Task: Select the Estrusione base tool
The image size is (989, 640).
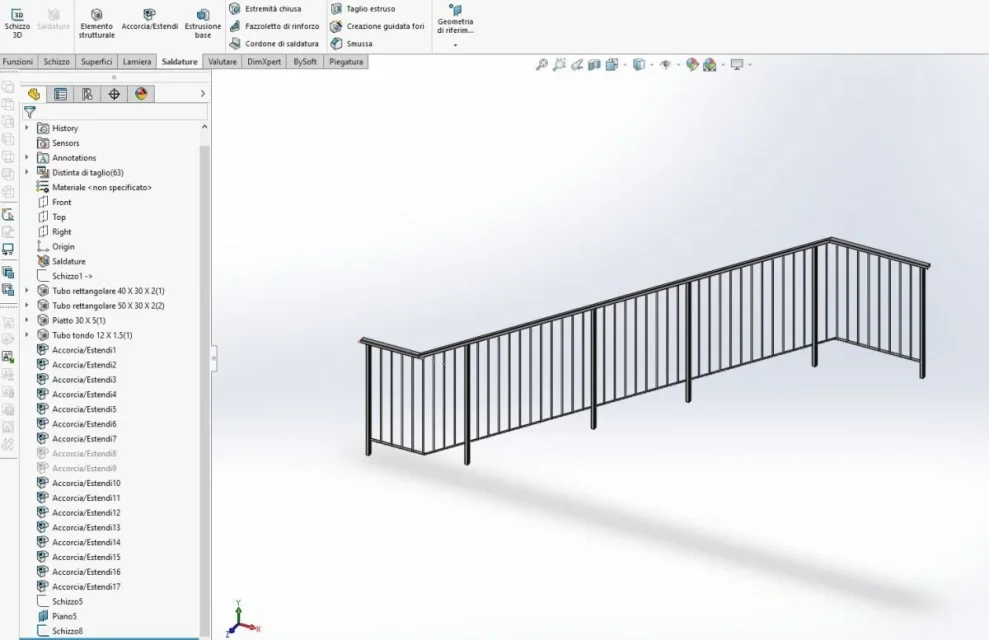Action: point(203,22)
